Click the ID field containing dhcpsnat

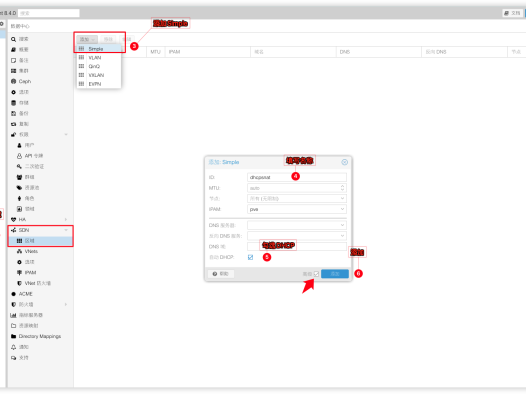[297, 177]
